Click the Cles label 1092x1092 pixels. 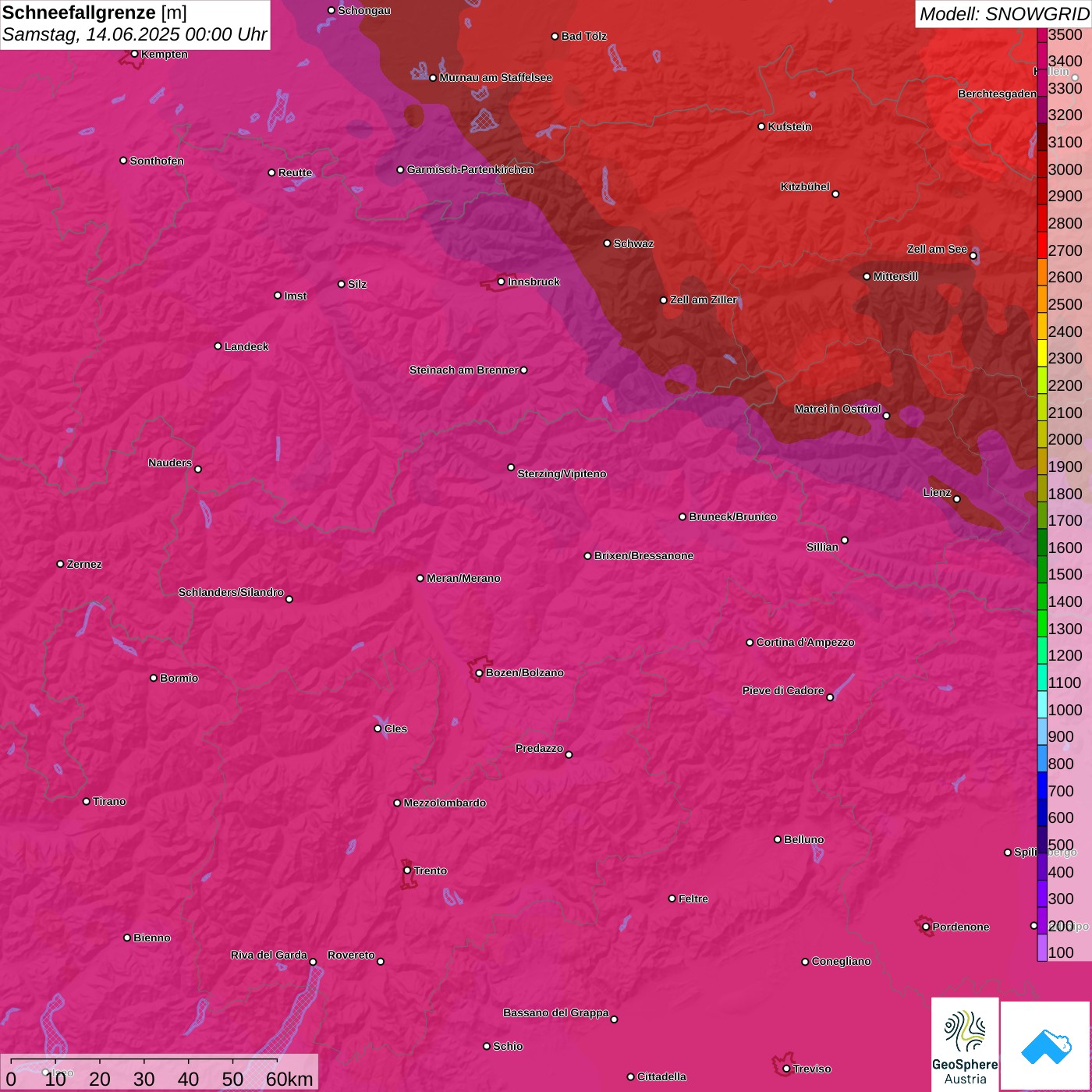pyautogui.click(x=395, y=729)
